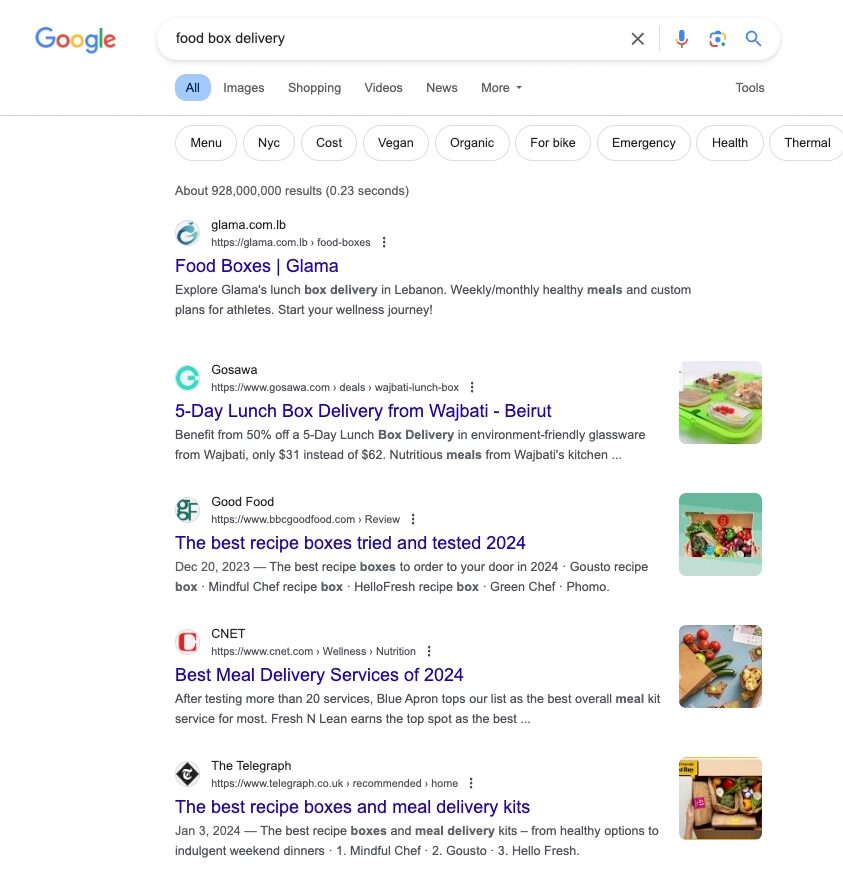Expand the More dropdown

tap(501, 88)
